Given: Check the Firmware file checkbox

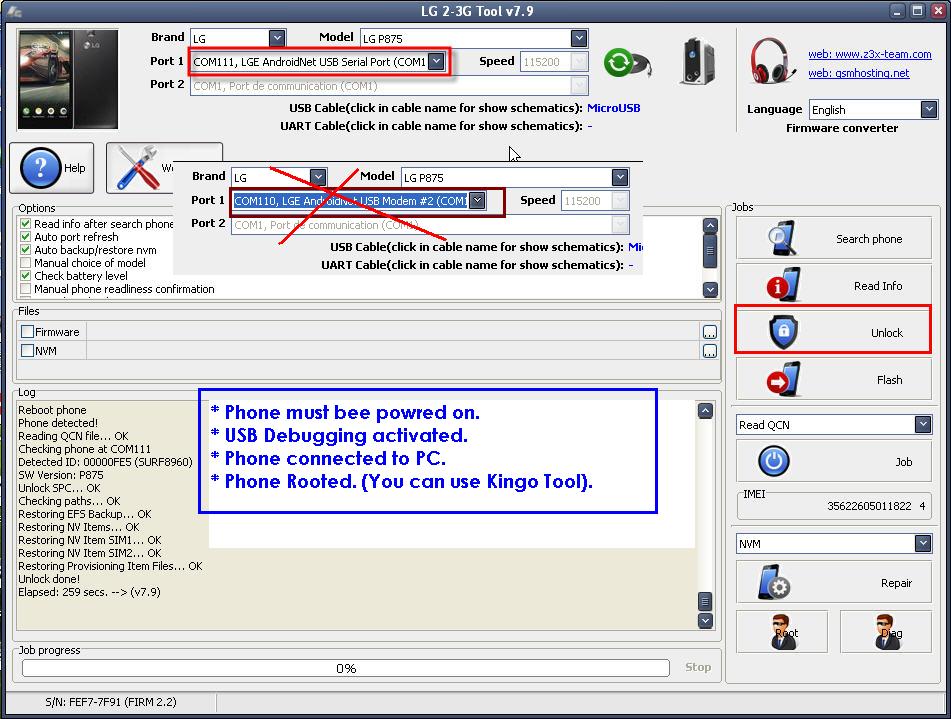Looking at the screenshot, I should click(27, 332).
